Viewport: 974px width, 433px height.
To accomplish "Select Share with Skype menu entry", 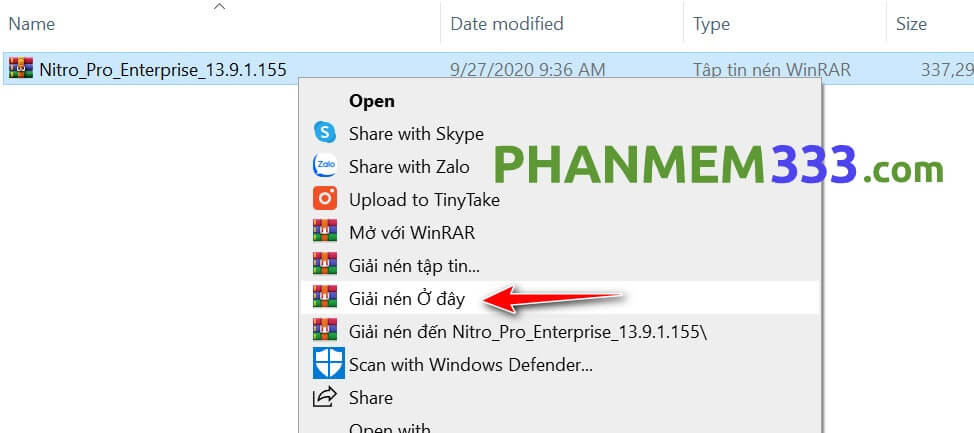I will coord(416,133).
